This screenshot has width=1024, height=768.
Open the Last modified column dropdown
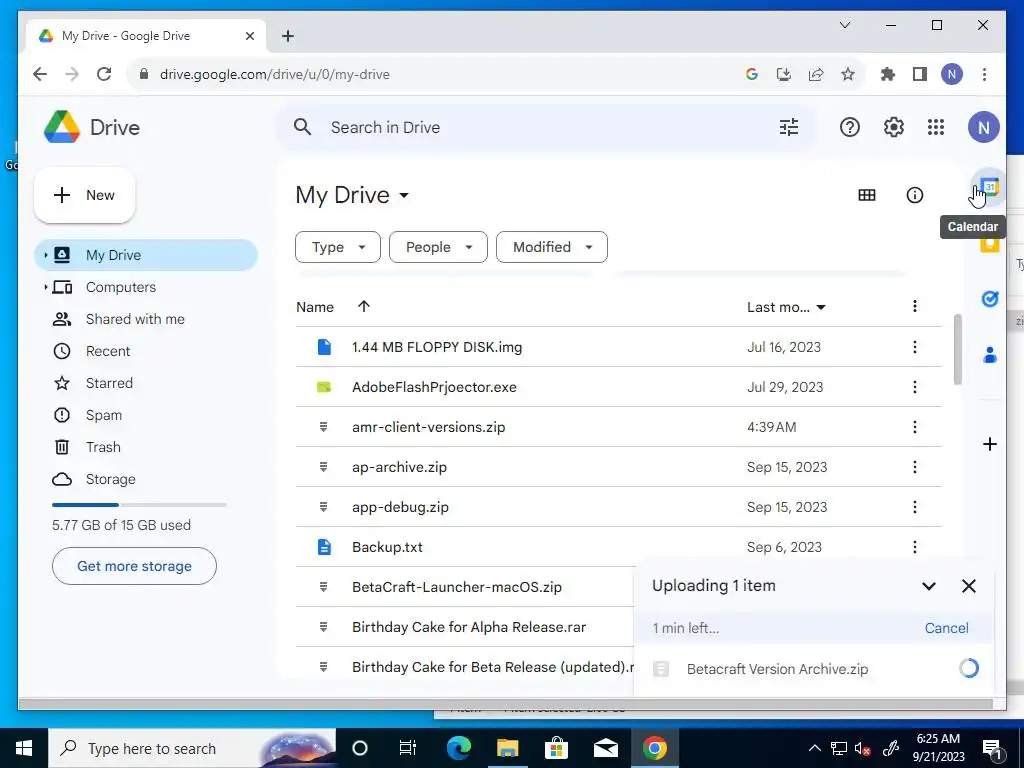(786, 307)
